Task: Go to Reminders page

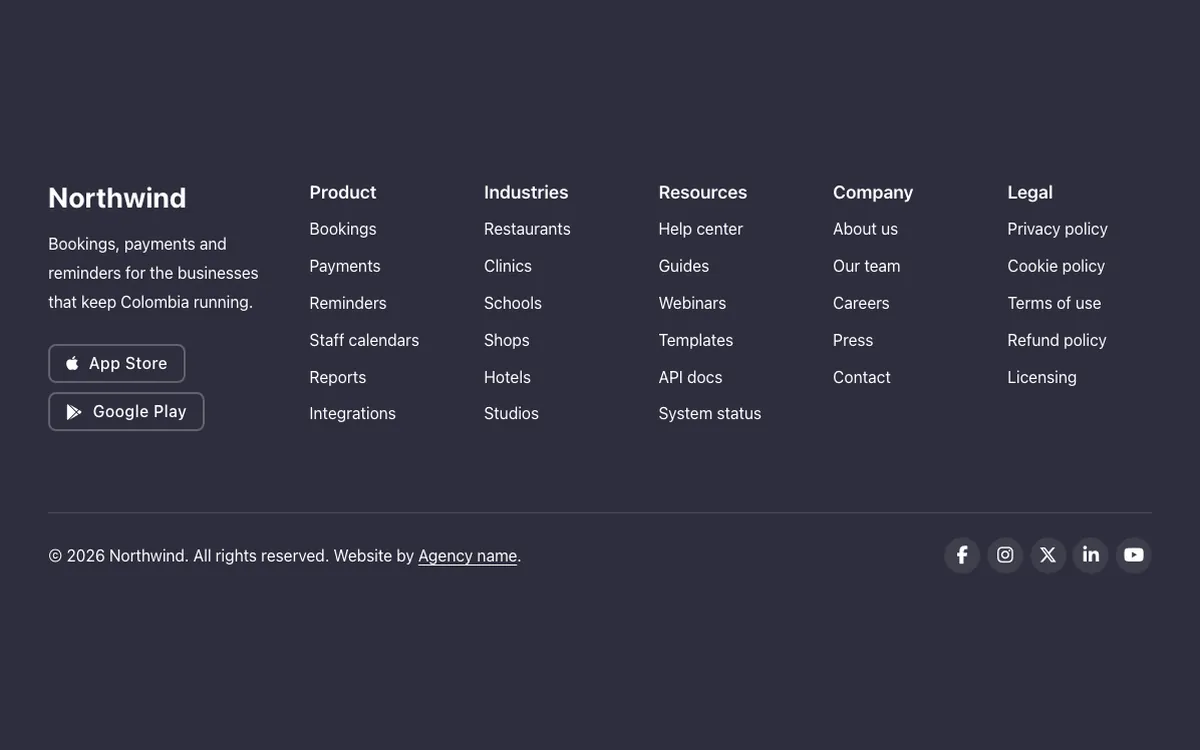Action: [x=348, y=303]
